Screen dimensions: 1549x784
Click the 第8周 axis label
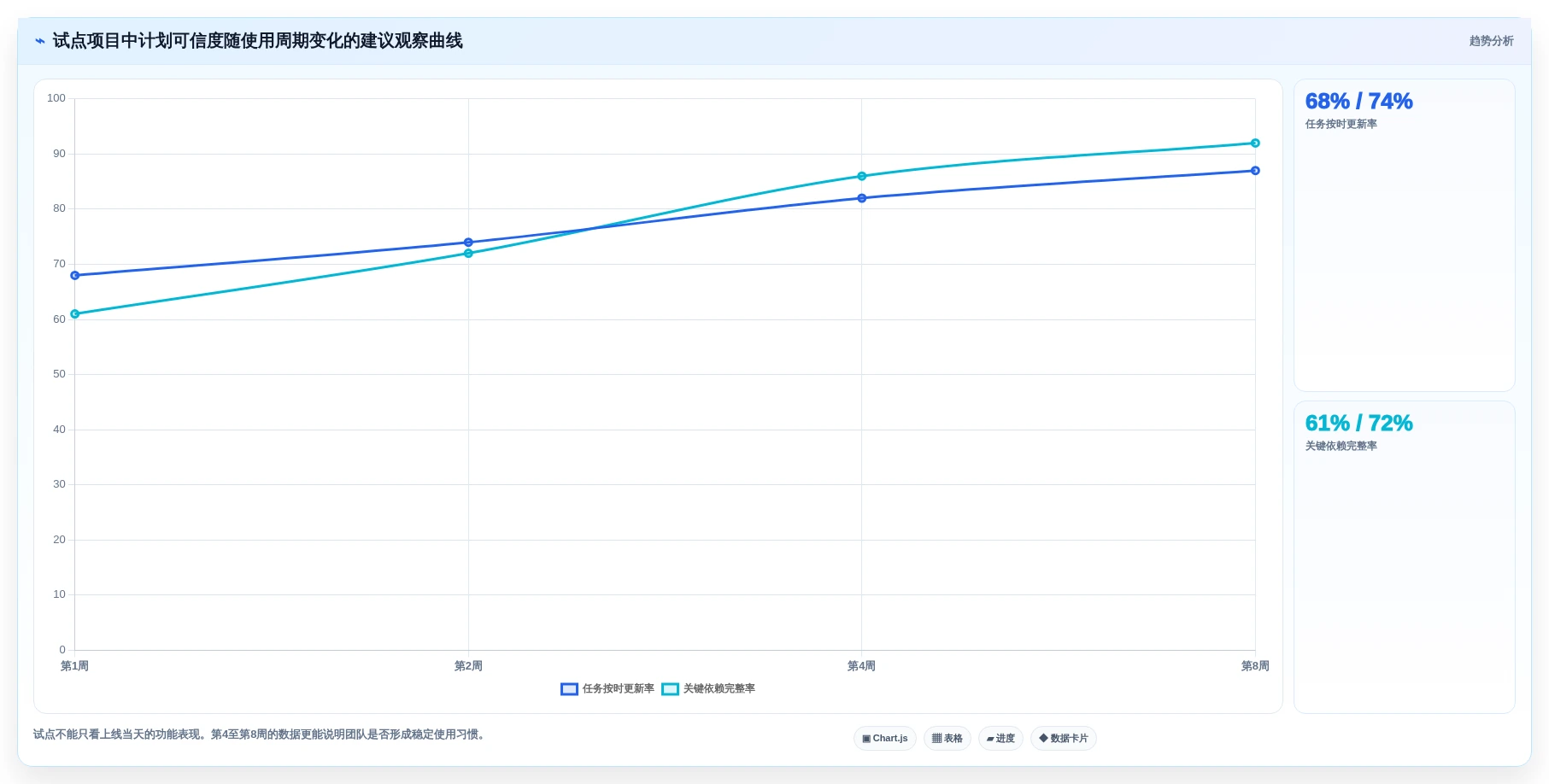pyautogui.click(x=1255, y=666)
